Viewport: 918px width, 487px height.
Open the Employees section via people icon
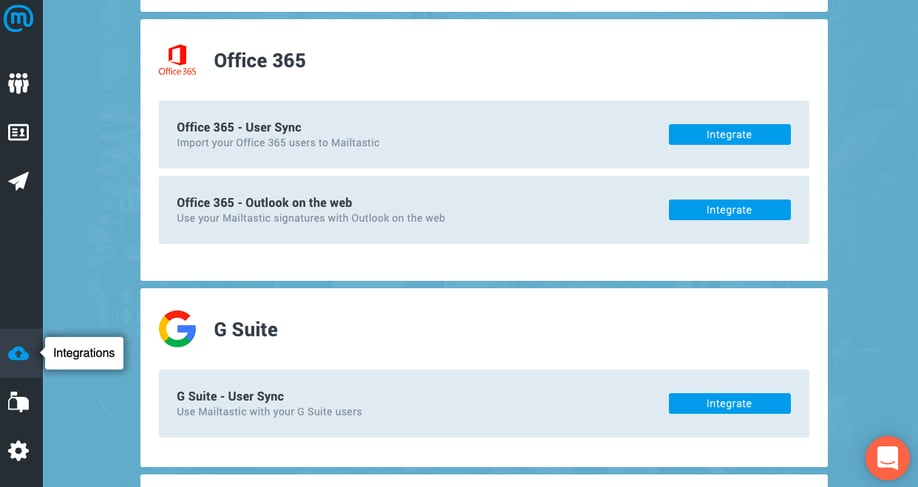[x=18, y=83]
